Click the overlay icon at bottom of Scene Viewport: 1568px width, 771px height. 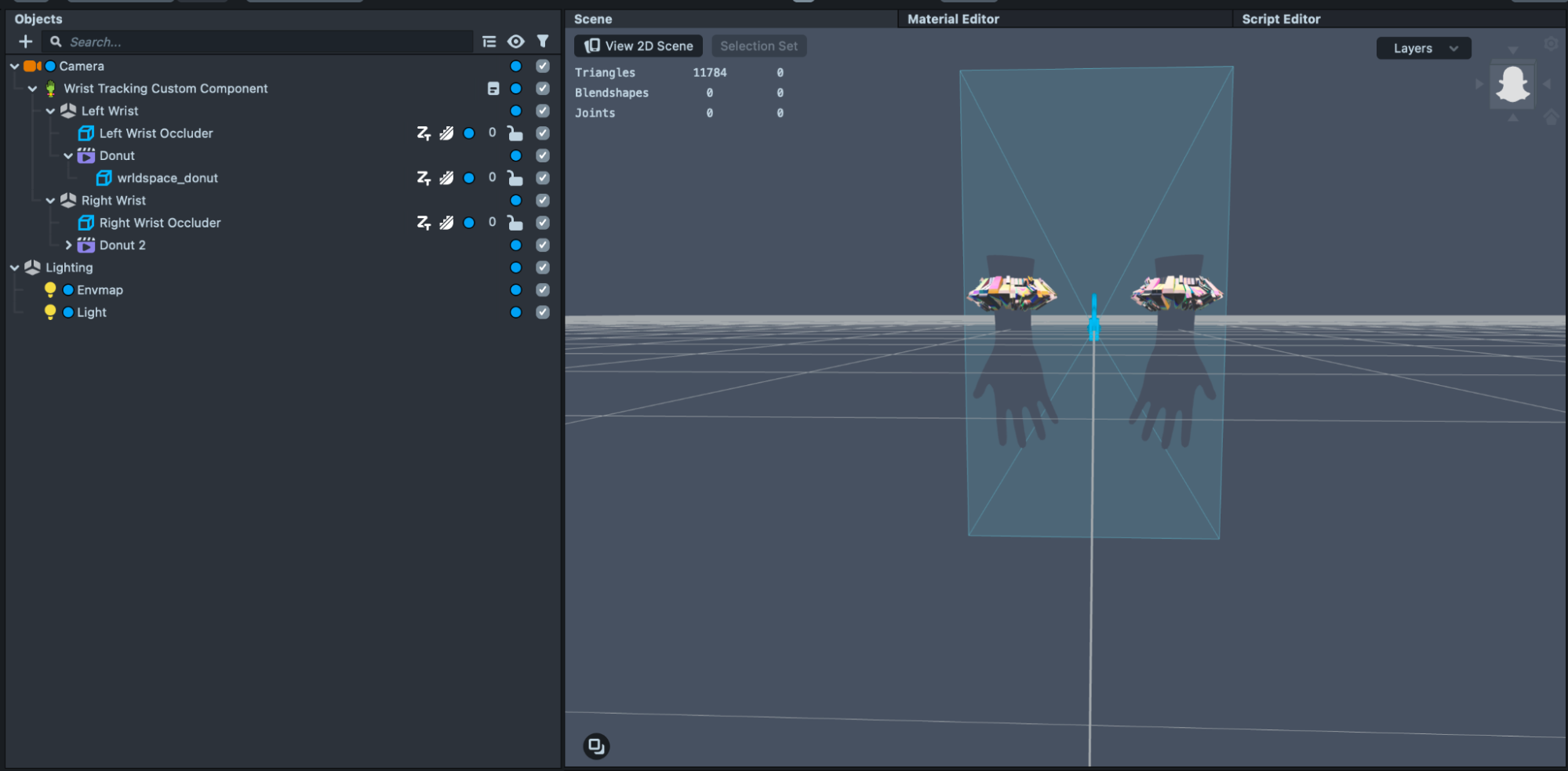coord(596,746)
